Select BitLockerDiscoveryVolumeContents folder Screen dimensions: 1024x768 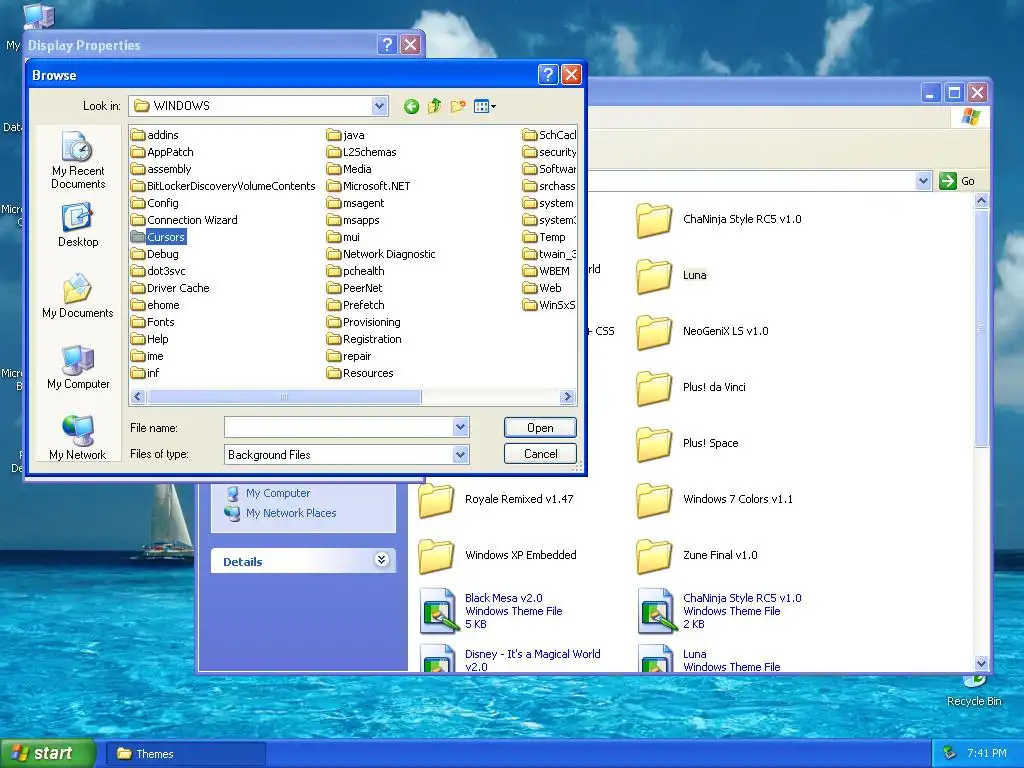pos(223,186)
